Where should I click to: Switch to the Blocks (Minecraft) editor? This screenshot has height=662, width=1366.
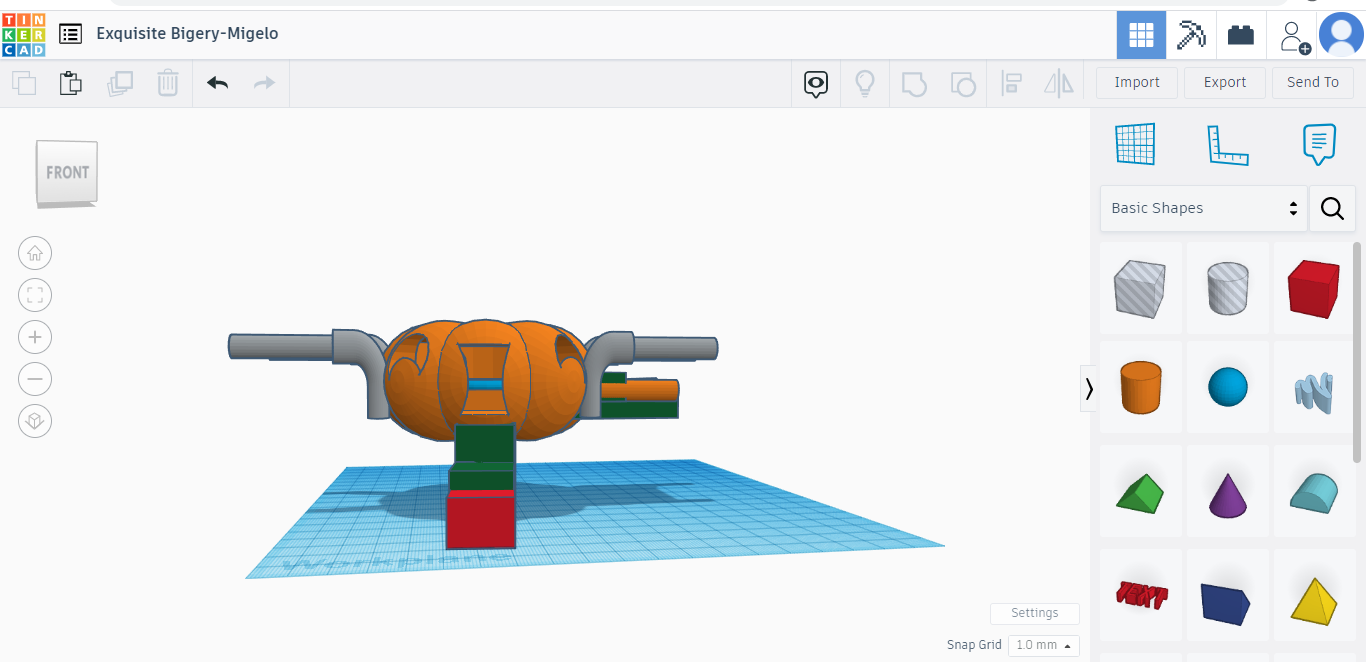(x=1189, y=34)
